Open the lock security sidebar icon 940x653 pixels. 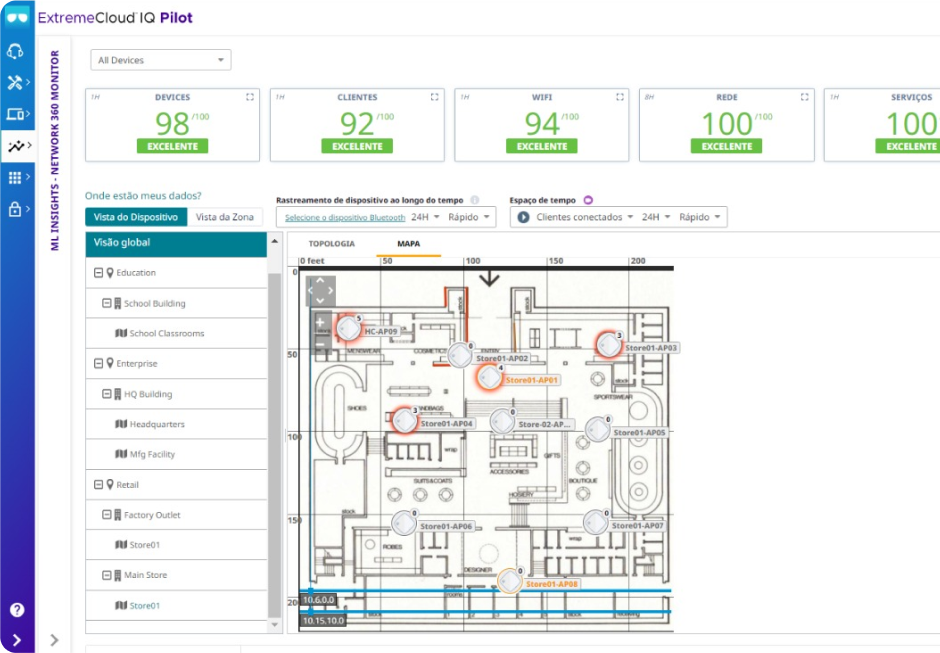point(15,209)
